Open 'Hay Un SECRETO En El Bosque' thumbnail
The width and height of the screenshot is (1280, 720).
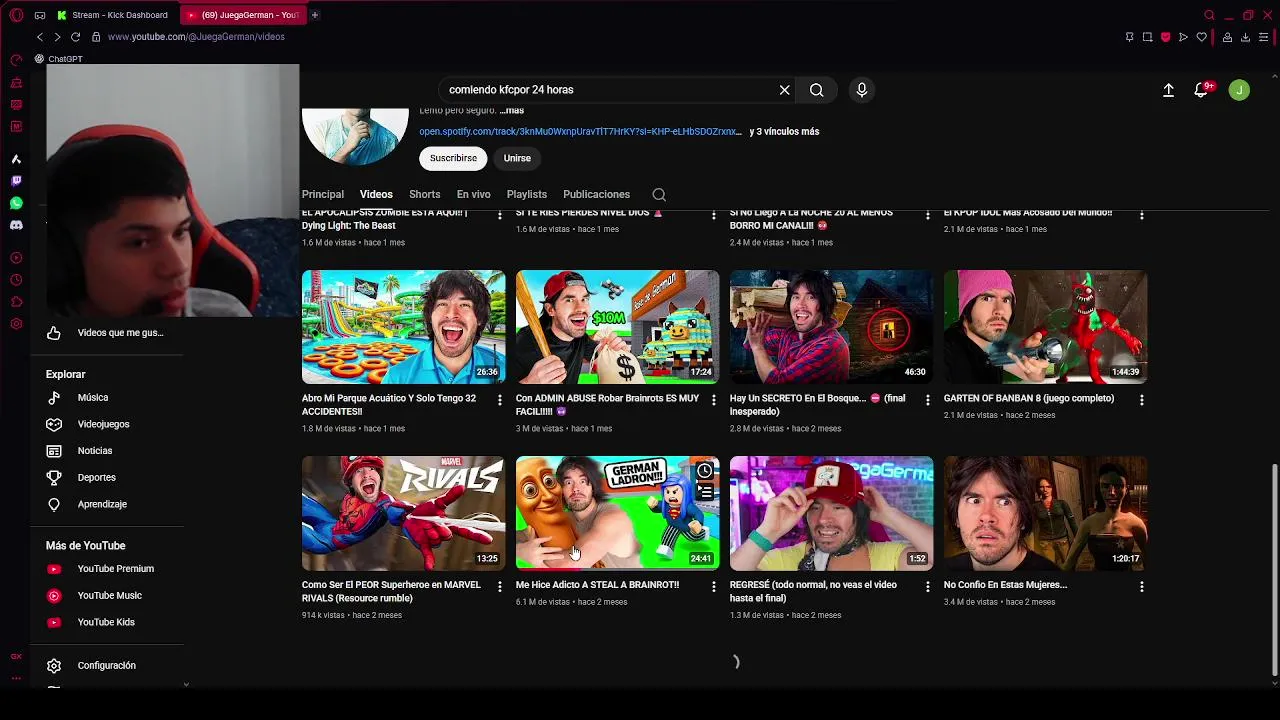[831, 327]
